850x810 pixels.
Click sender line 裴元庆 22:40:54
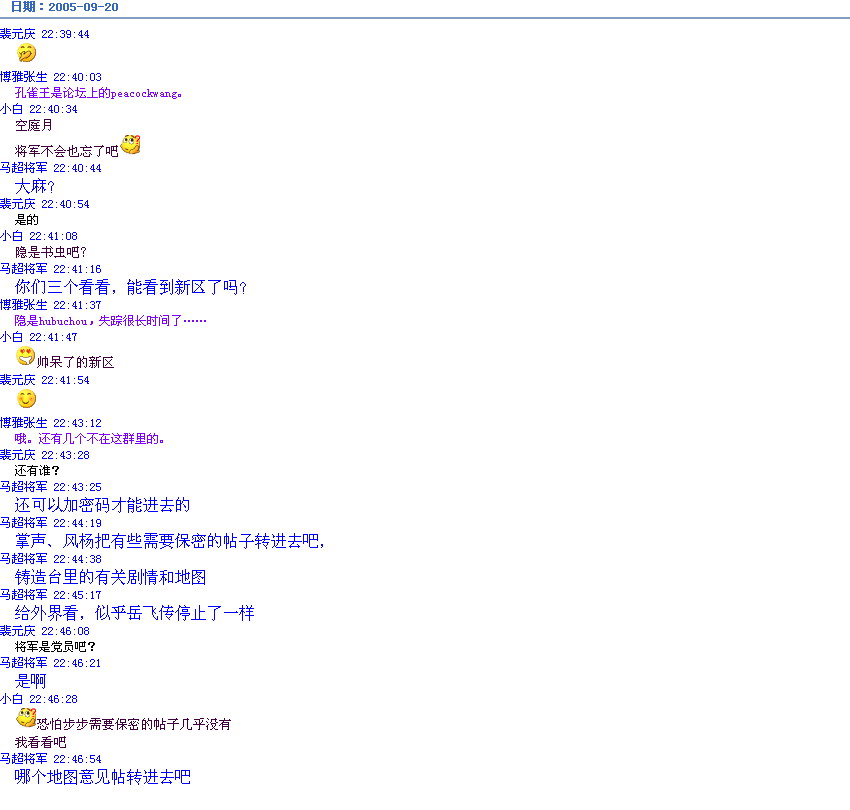[45, 204]
